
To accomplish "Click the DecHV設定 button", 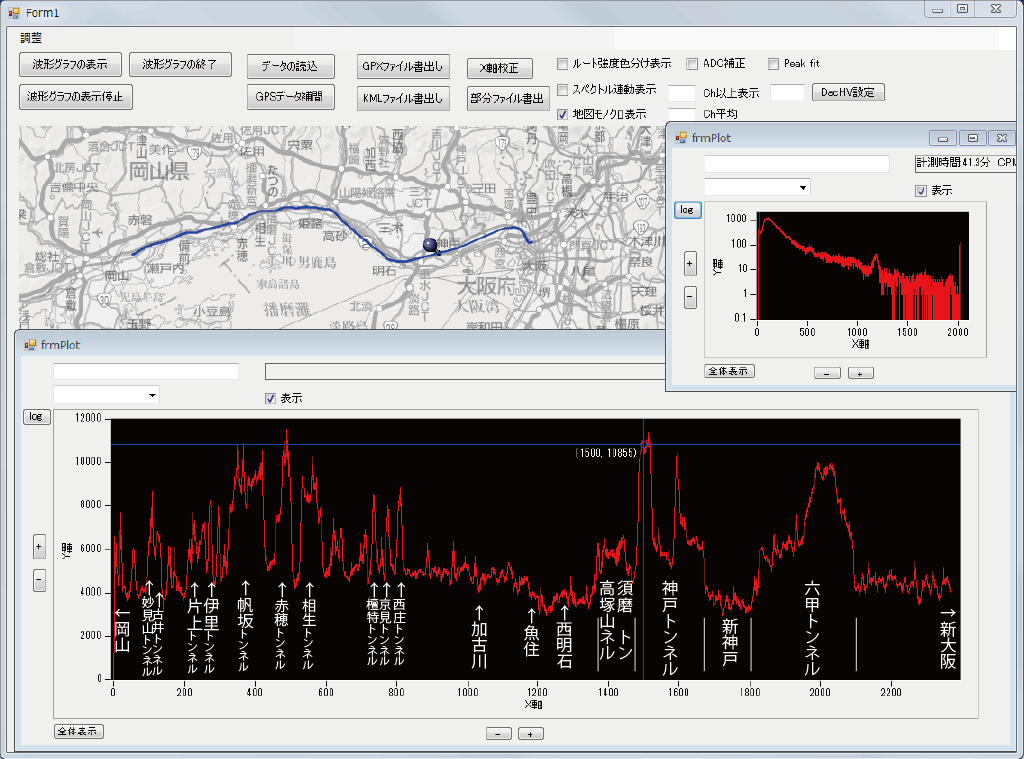I will 848,92.
